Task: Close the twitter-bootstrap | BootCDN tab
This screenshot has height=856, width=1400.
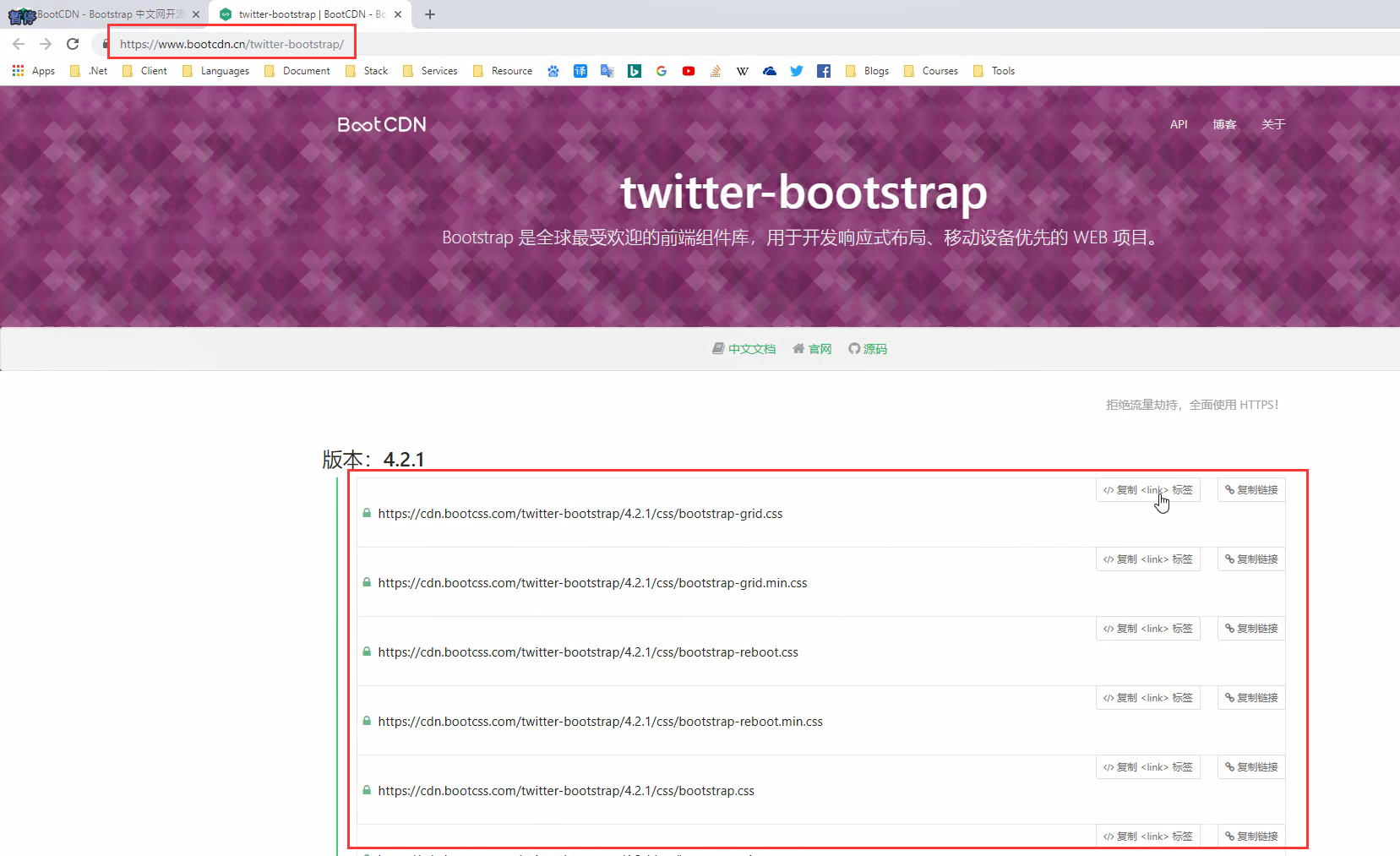Action: coord(398,14)
